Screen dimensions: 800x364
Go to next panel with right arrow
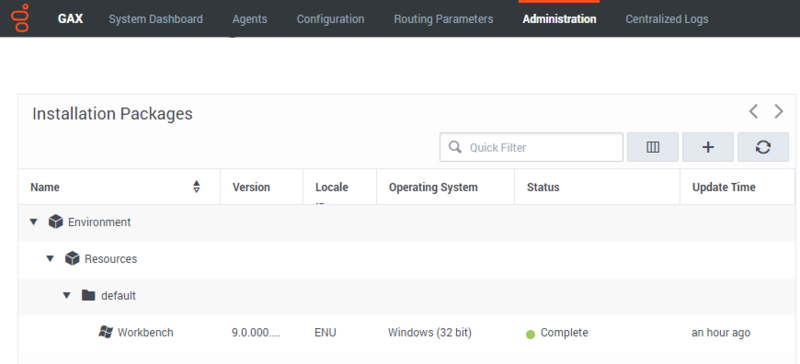[x=779, y=111]
